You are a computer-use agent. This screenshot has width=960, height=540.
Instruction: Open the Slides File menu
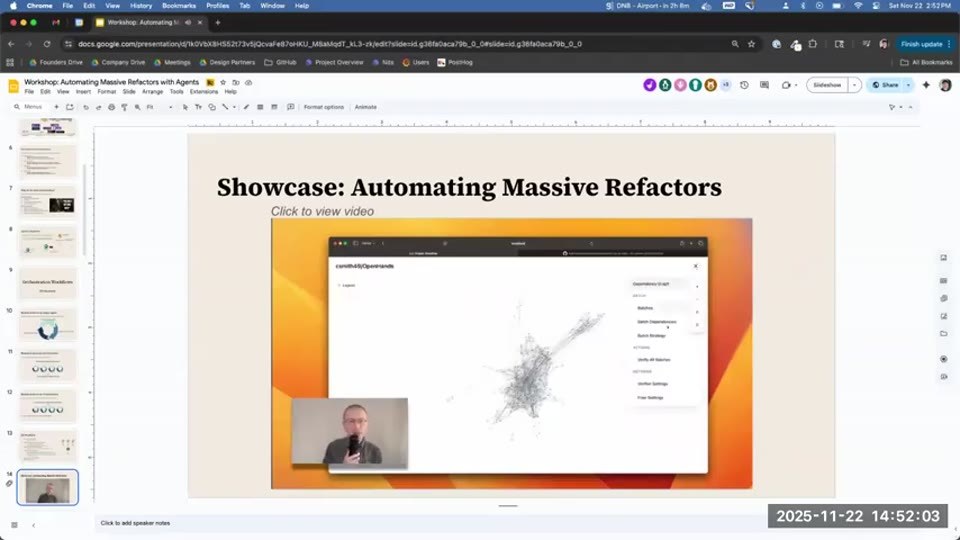click(x=29, y=92)
